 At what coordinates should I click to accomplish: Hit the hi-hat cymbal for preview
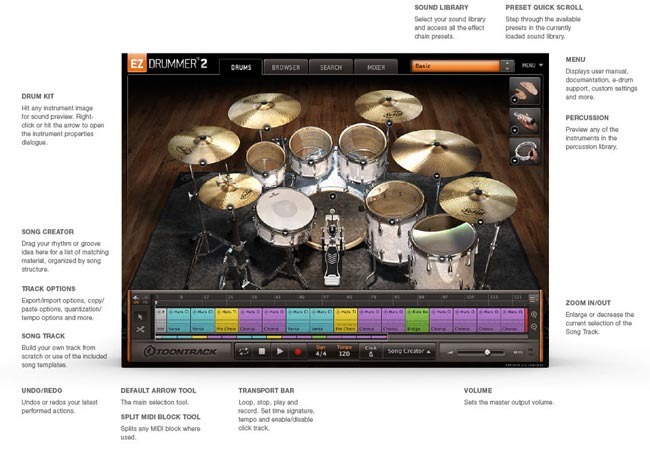(230, 191)
